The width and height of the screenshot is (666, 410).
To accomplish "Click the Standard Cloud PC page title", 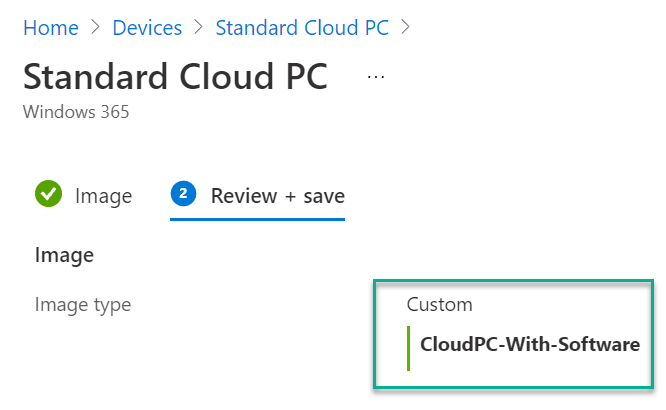I will coord(175,76).
